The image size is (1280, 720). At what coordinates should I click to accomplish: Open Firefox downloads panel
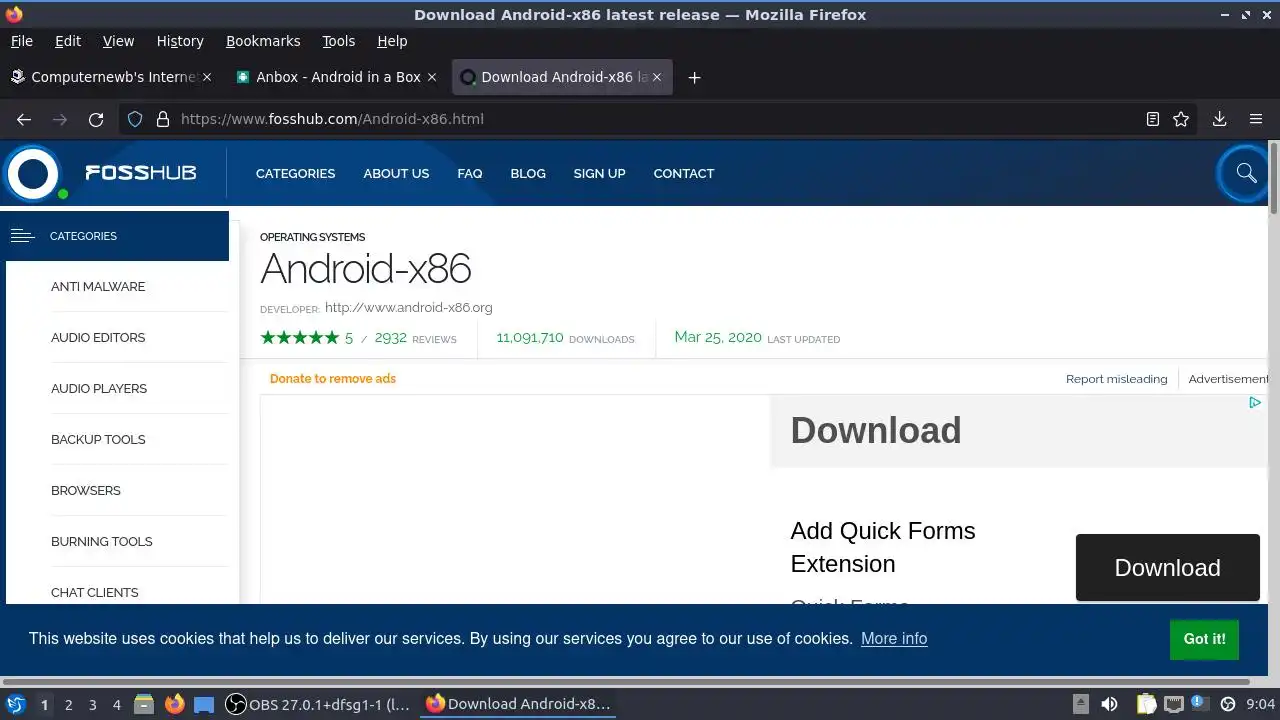[x=1219, y=119]
